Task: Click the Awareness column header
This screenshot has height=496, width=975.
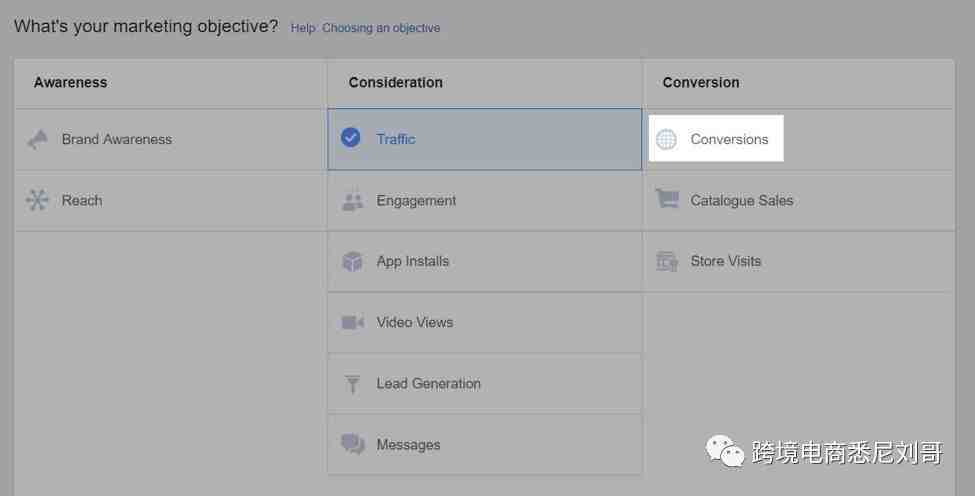Action: (x=70, y=83)
